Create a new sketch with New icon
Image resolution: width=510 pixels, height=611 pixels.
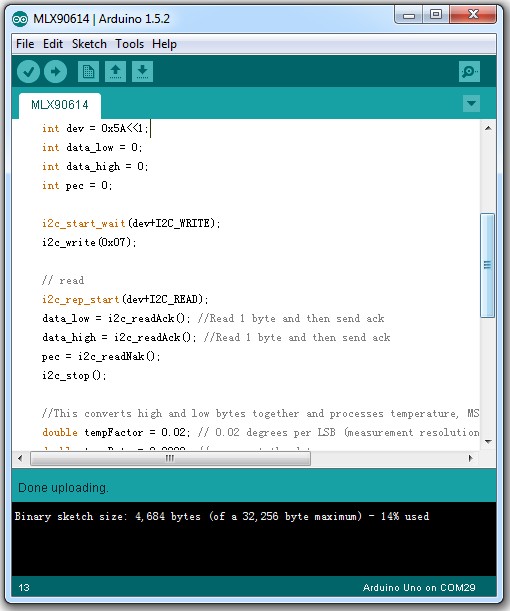pos(88,72)
